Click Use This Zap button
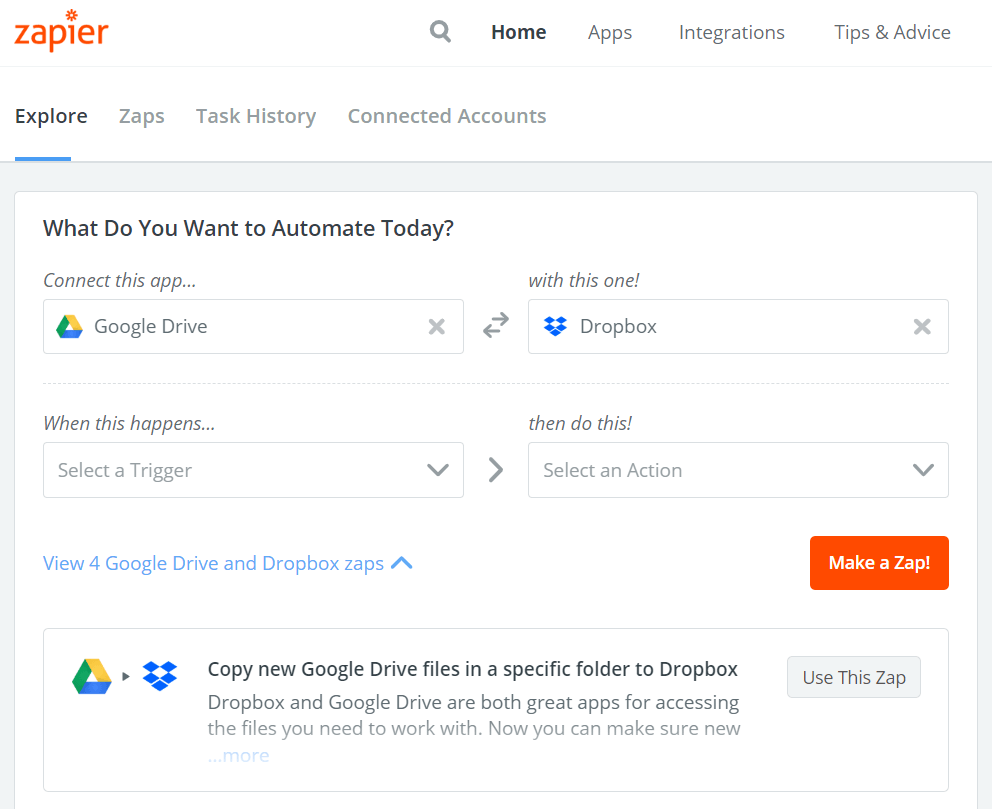 point(854,677)
